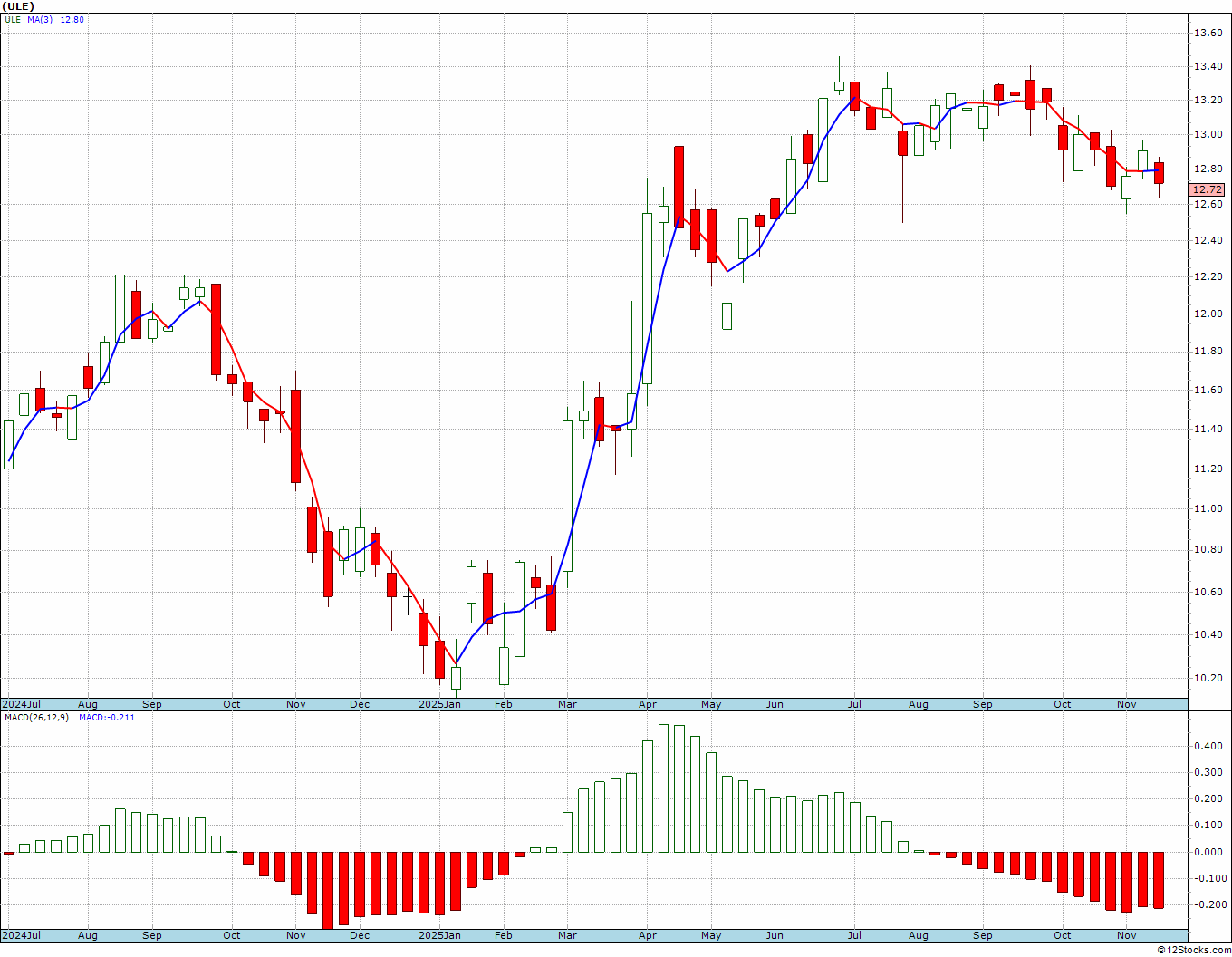Screen dimensions: 1232x957
Task: Click the 11.00 price axis label
Action: [1208, 508]
